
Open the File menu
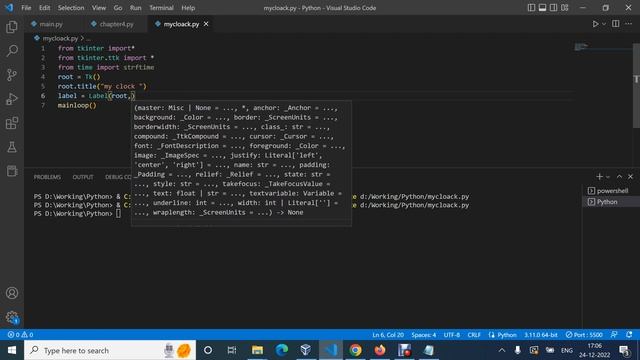click(x=26, y=8)
